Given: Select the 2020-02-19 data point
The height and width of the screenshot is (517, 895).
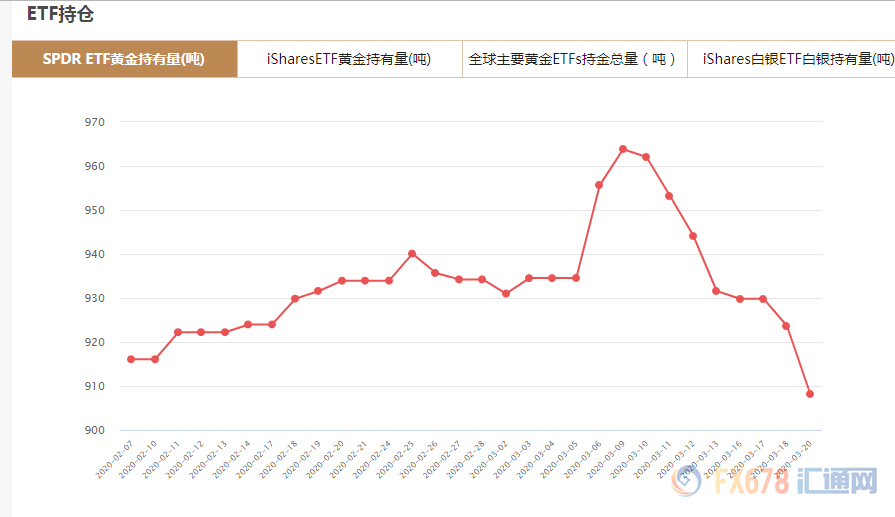Looking at the screenshot, I should (x=319, y=291).
